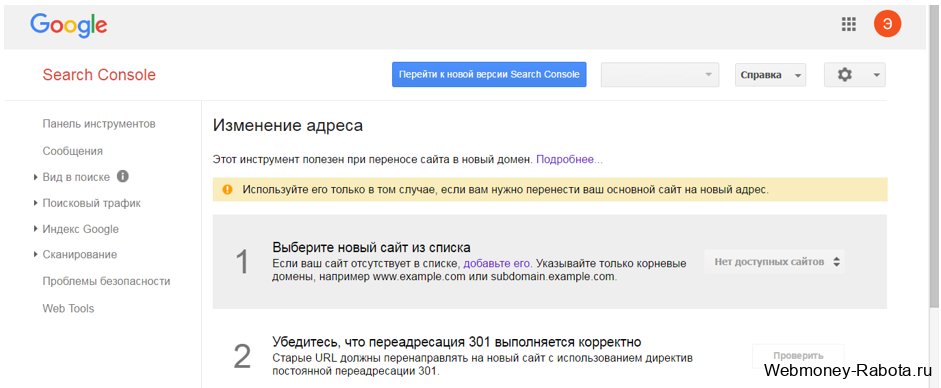Click the Google logo
This screenshot has width=941, height=388.
68,25
